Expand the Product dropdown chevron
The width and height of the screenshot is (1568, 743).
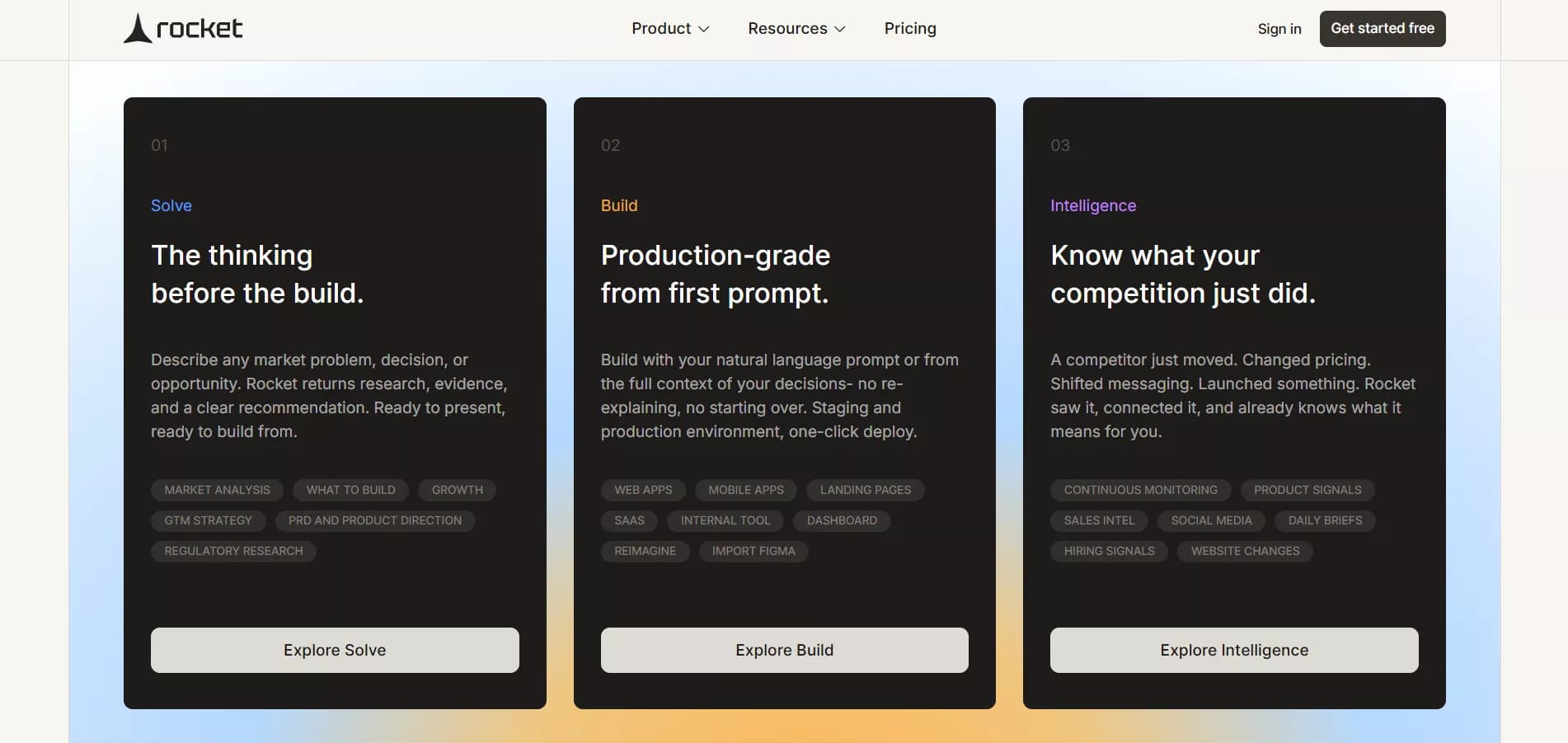coord(703,29)
